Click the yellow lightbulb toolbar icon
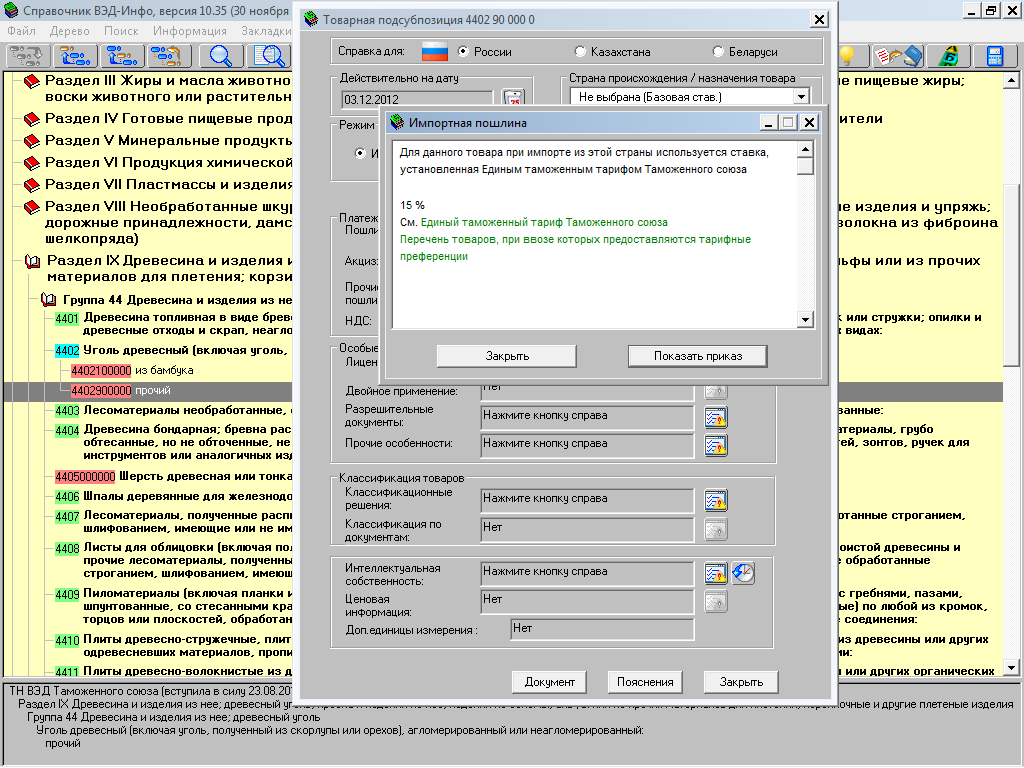 (847, 56)
